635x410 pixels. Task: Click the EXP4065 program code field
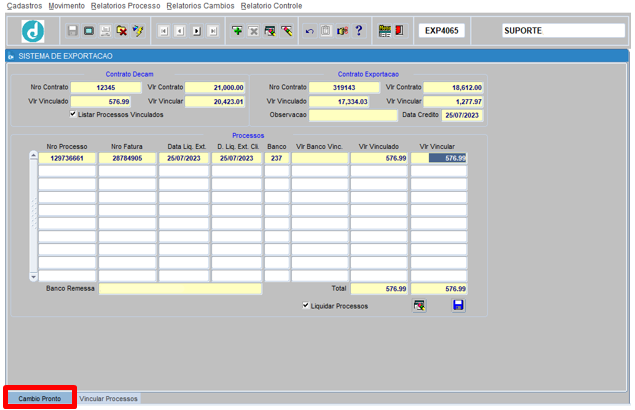coord(442,31)
